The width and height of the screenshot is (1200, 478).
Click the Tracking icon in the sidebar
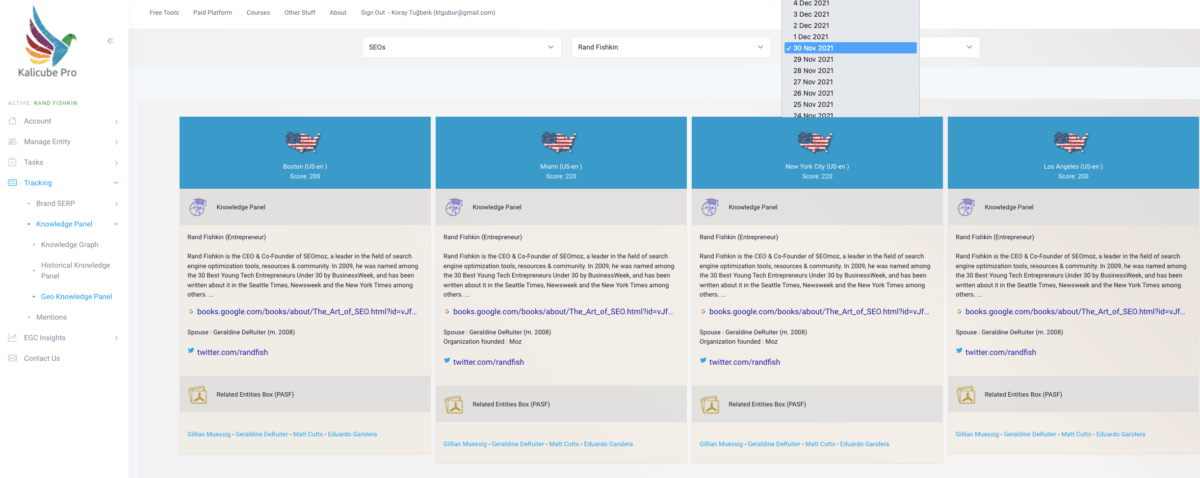pyautogui.click(x=13, y=183)
